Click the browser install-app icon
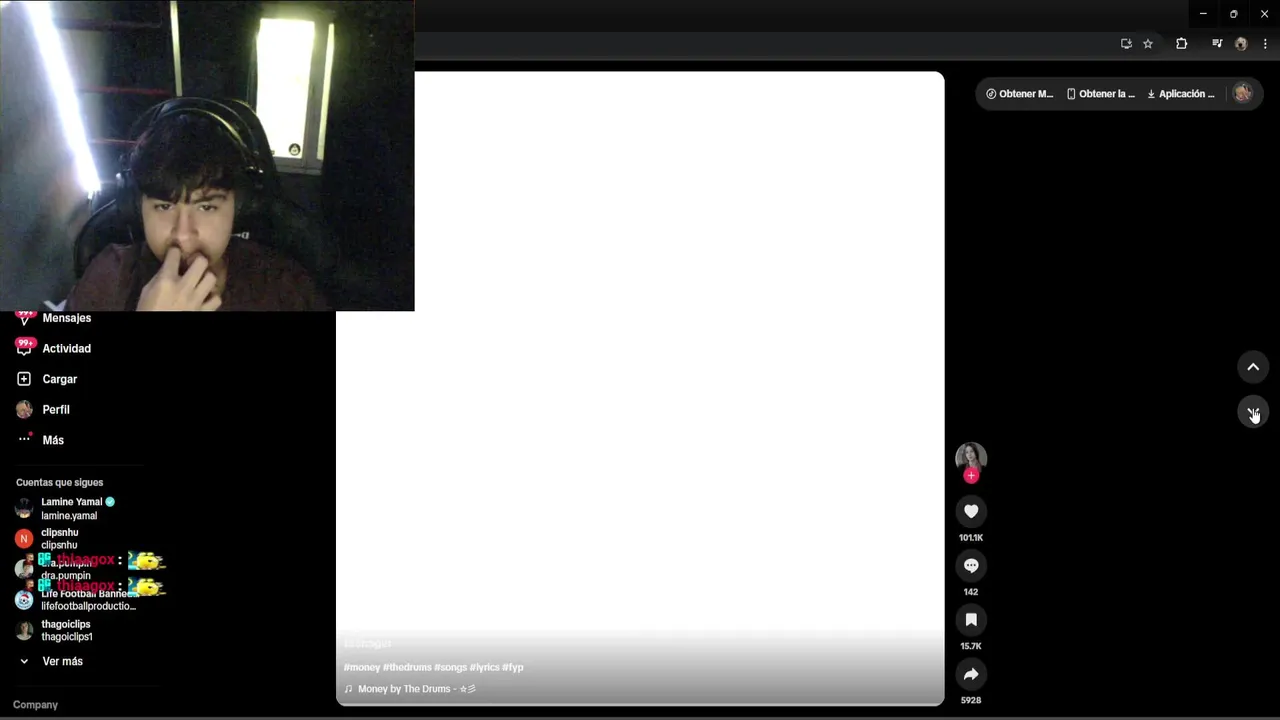This screenshot has height=720, width=1280. pyautogui.click(x=1126, y=44)
